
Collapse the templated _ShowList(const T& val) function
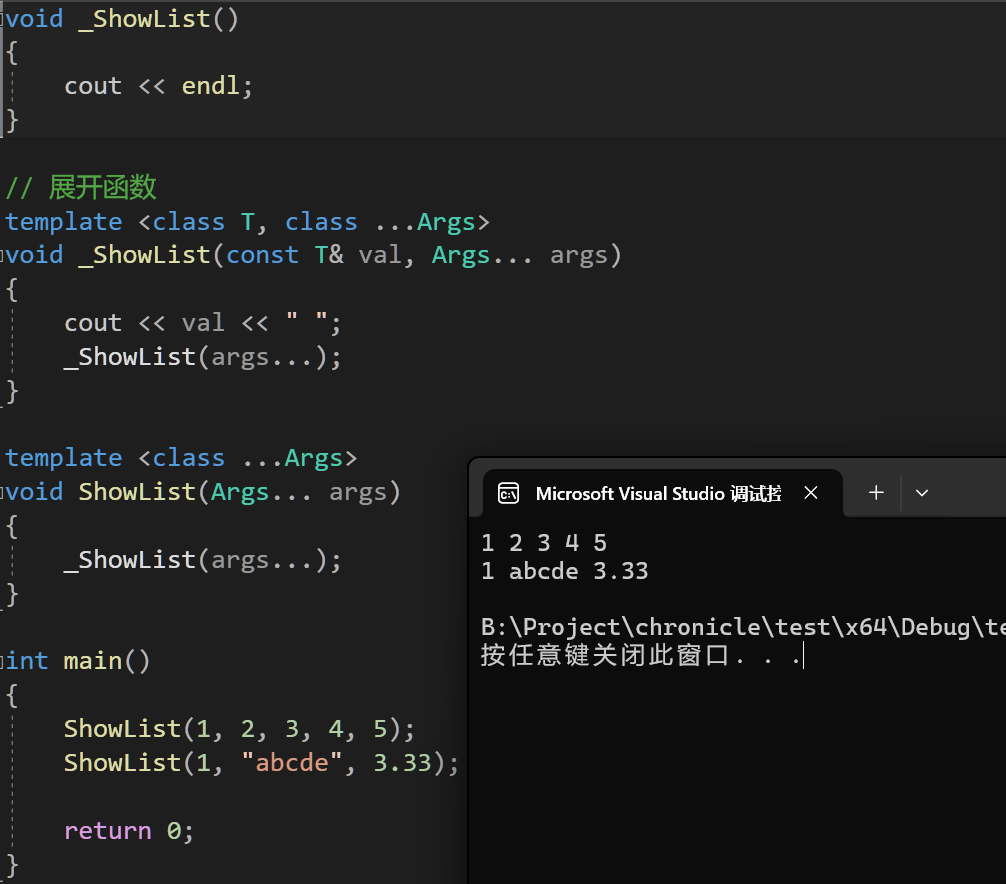tap(2, 256)
